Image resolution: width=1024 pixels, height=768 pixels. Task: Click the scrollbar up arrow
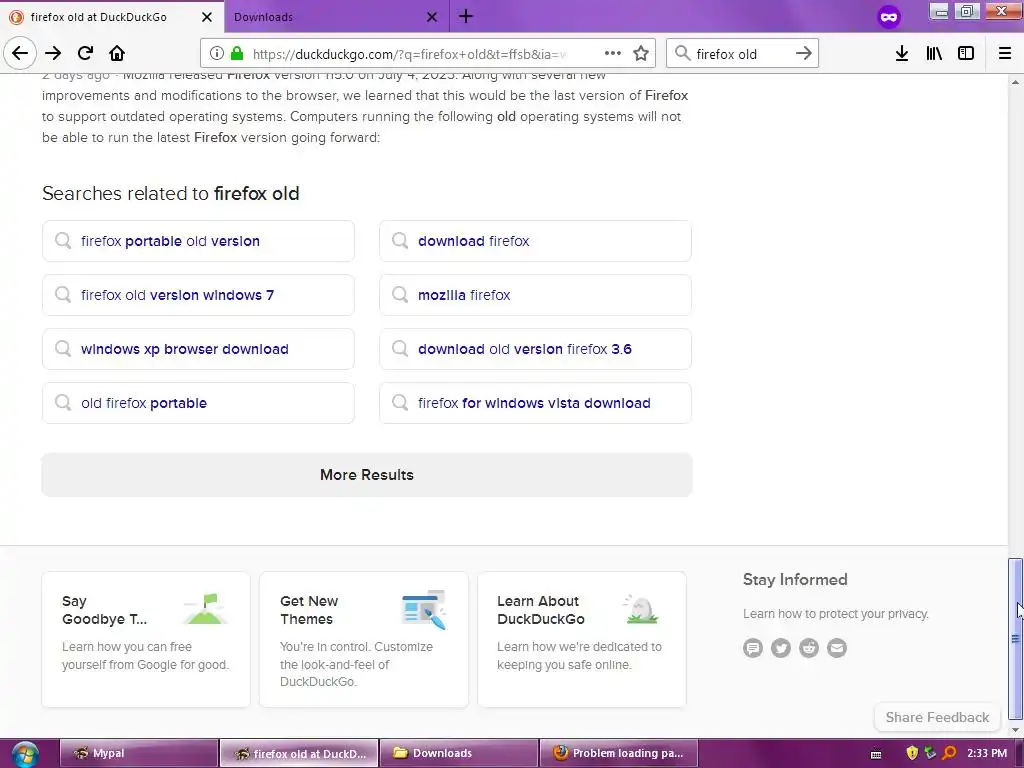point(1015,82)
